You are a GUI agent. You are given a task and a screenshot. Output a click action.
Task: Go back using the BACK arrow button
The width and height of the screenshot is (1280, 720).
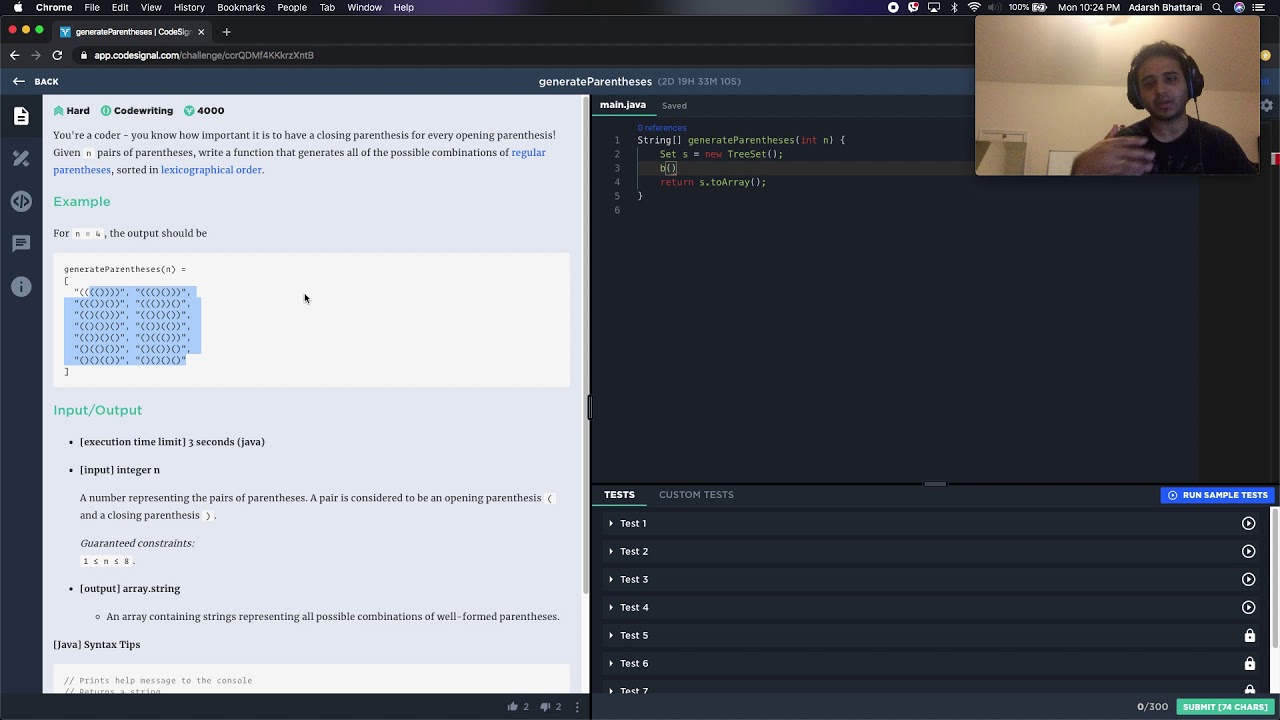point(35,81)
